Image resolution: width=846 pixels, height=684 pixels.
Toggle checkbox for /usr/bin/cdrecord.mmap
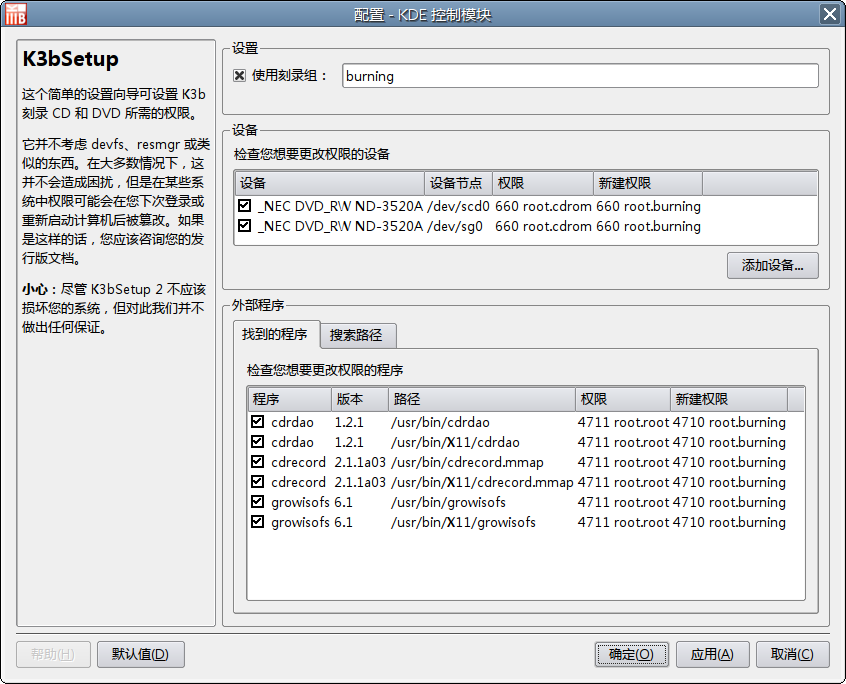[x=257, y=462]
